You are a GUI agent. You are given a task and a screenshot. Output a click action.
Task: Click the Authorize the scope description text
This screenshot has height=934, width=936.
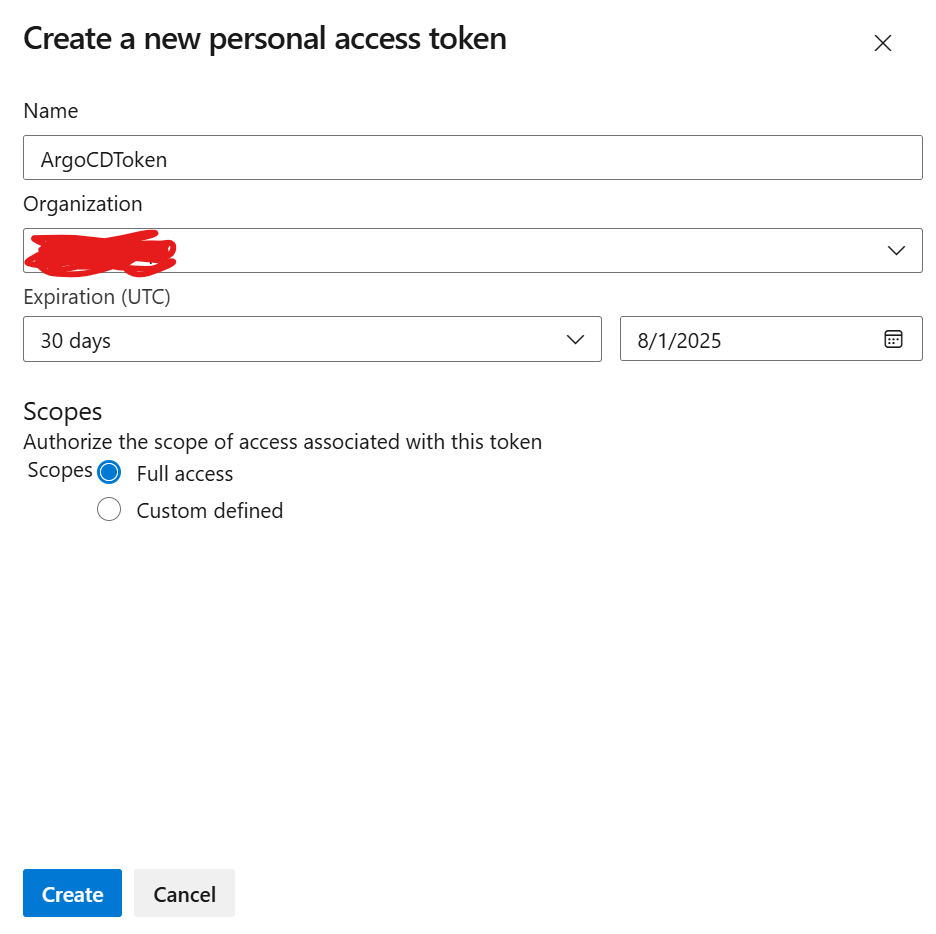pos(282,442)
